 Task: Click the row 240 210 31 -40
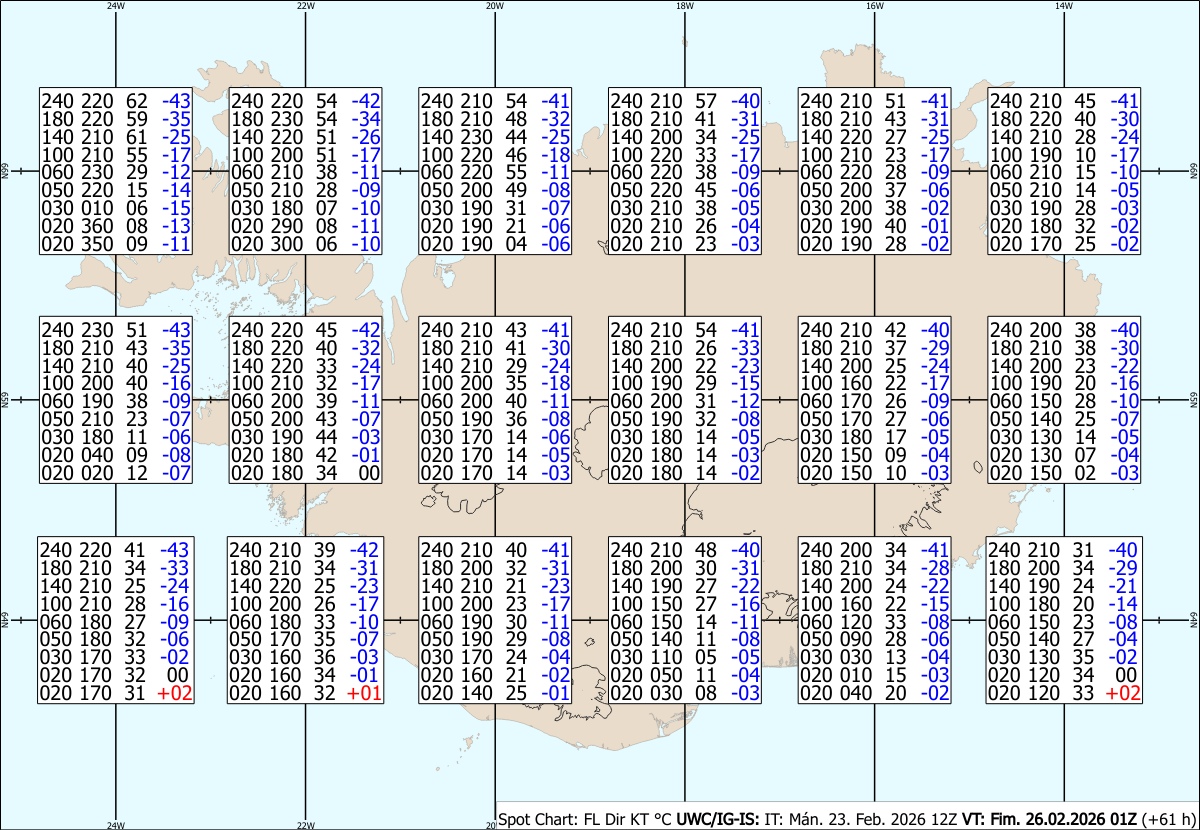1063,549
